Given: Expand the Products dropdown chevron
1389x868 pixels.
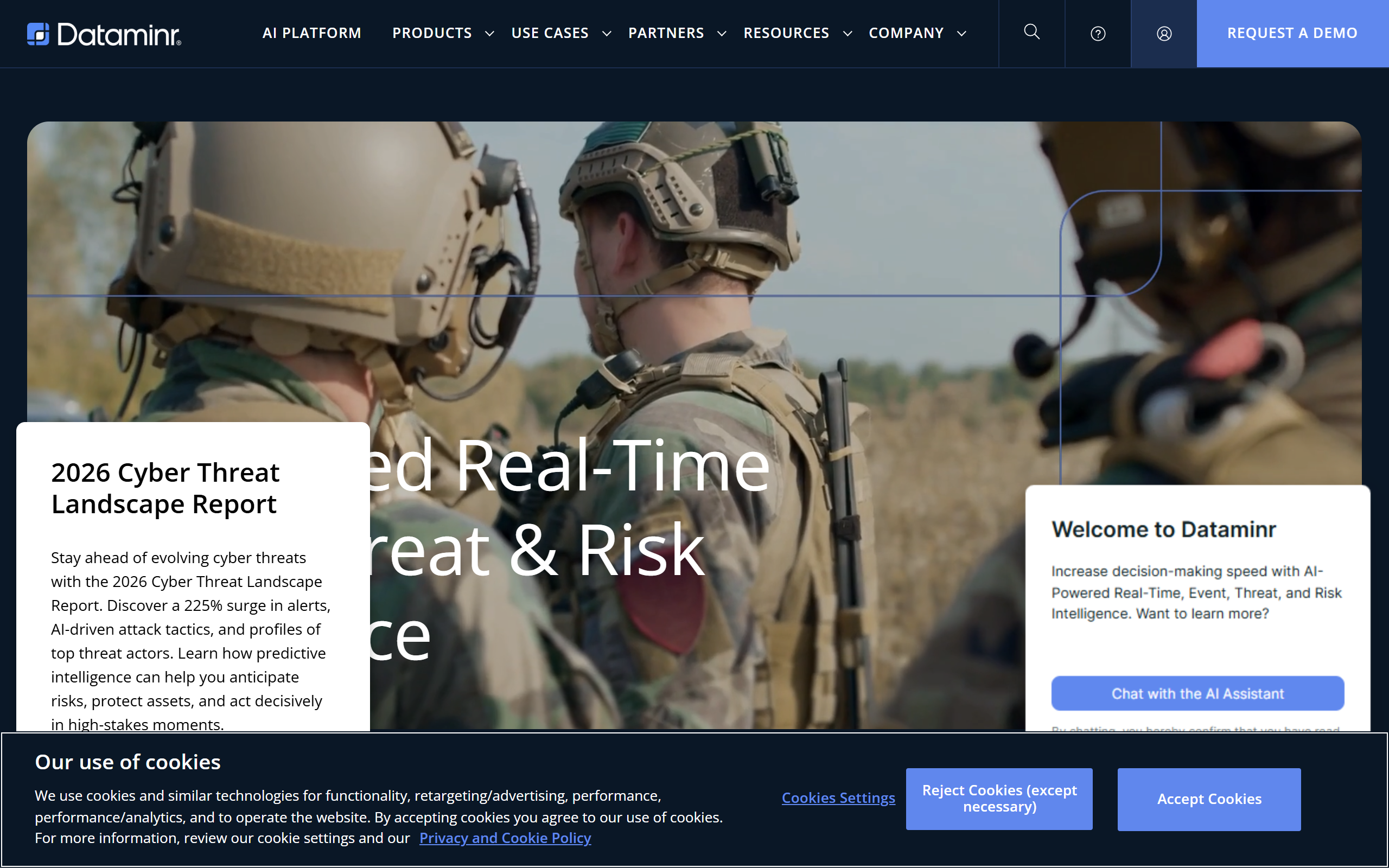Looking at the screenshot, I should pos(489,34).
